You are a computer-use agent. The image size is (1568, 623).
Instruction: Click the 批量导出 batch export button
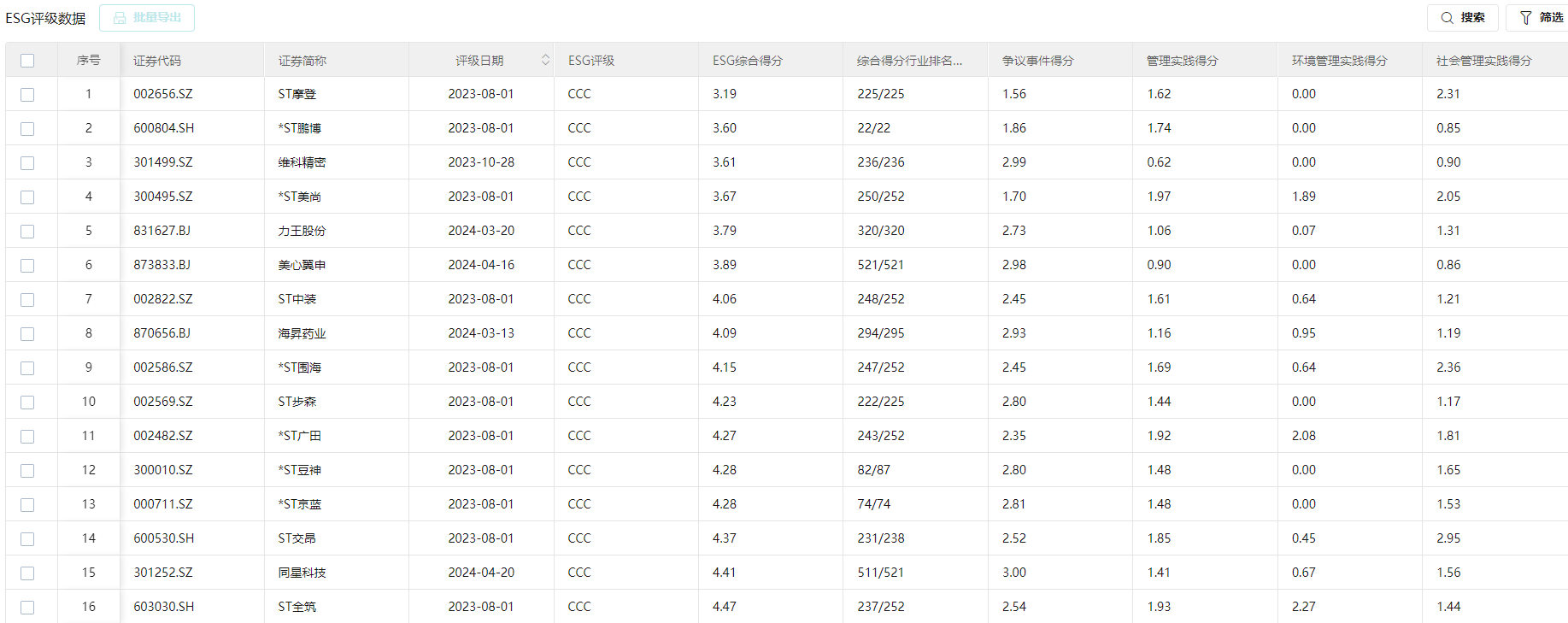pos(147,18)
